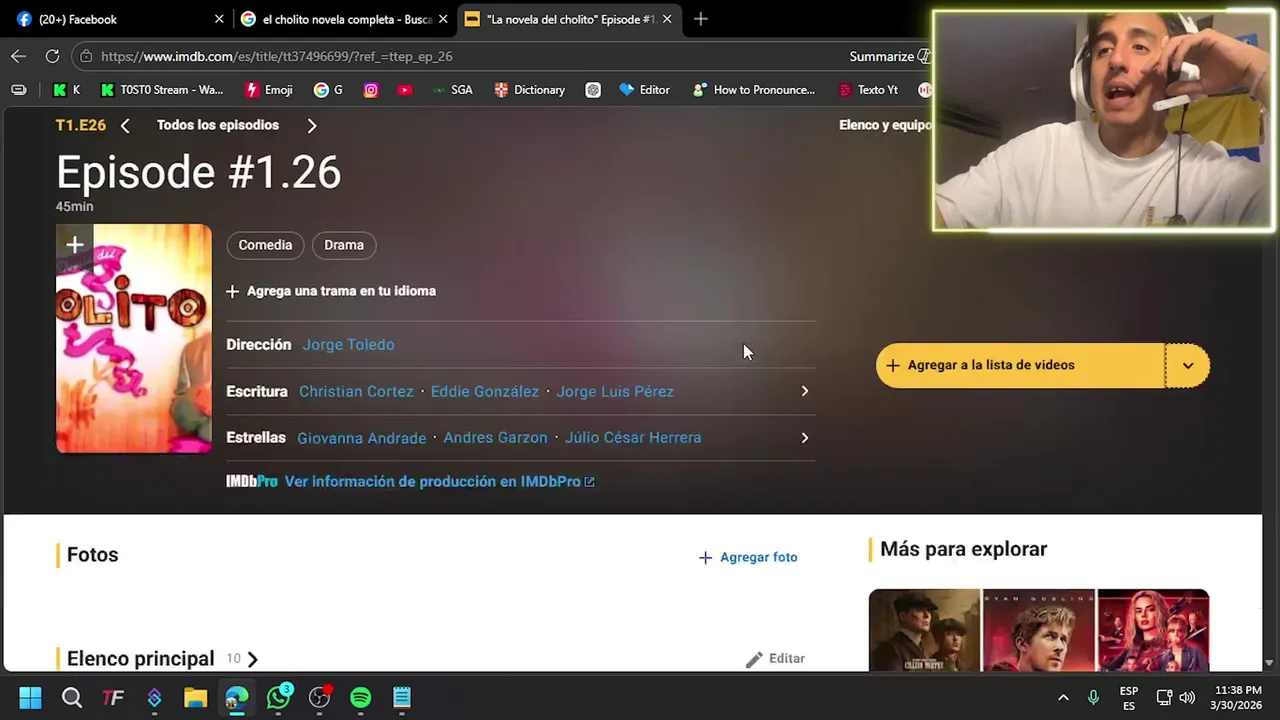Click Agrega una trama en tu idioma
The width and height of the screenshot is (1280, 720).
coord(331,291)
